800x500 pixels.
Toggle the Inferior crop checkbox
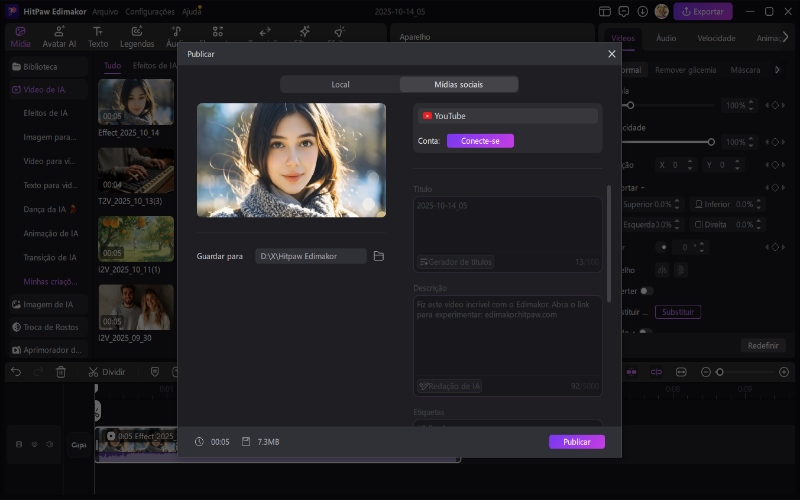point(700,204)
